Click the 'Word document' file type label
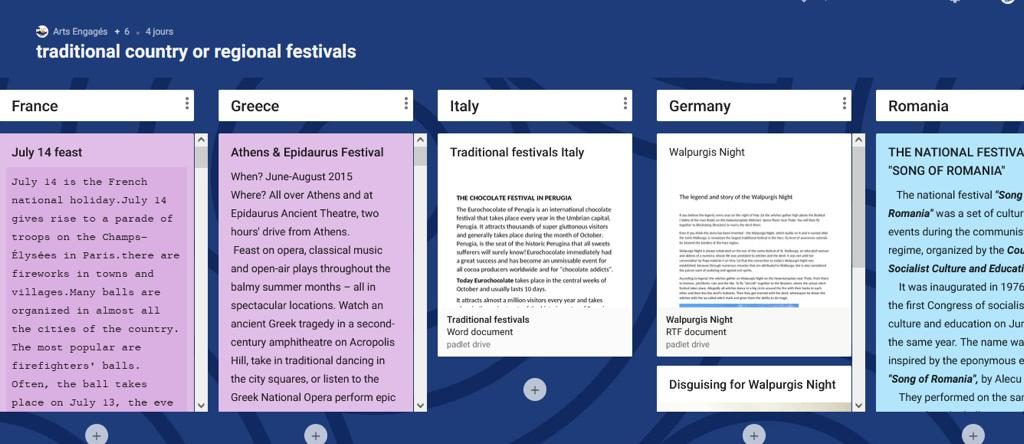The height and width of the screenshot is (444, 1024). (479, 332)
